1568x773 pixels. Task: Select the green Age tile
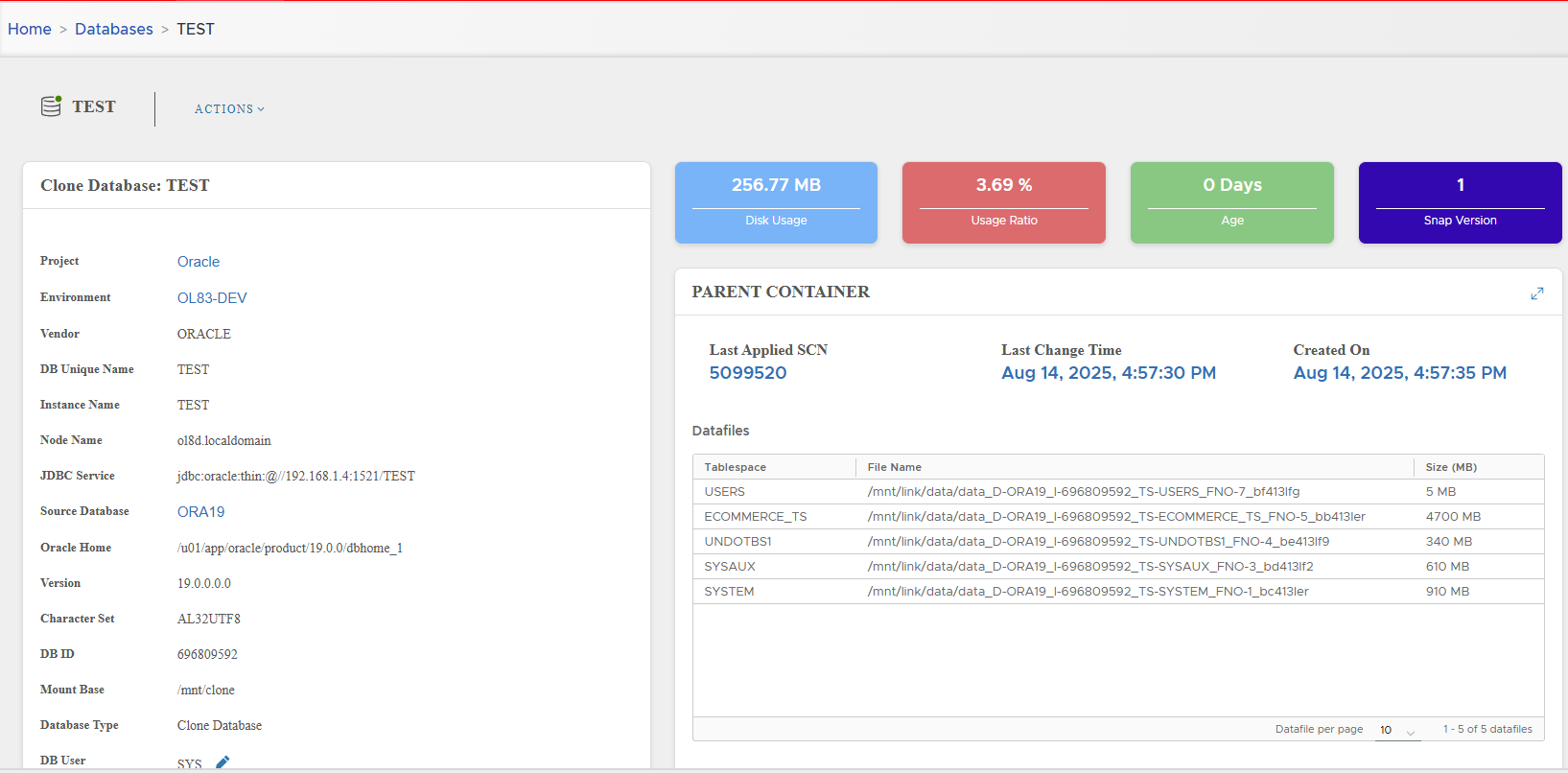pos(1231,202)
